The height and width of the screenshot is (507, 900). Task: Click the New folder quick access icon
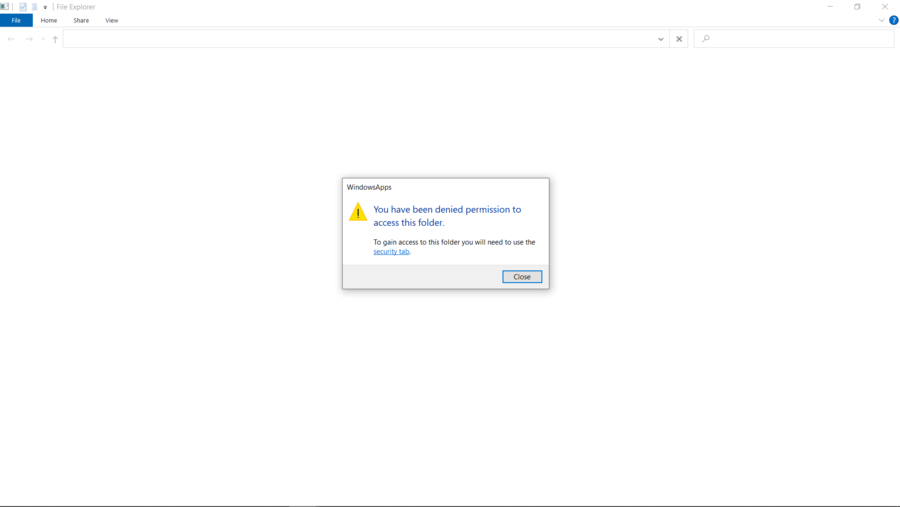34,7
